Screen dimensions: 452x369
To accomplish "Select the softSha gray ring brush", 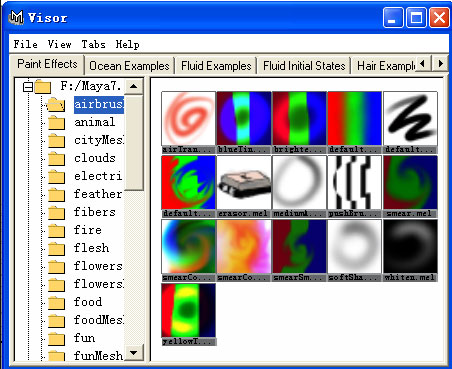I will (x=355, y=247).
